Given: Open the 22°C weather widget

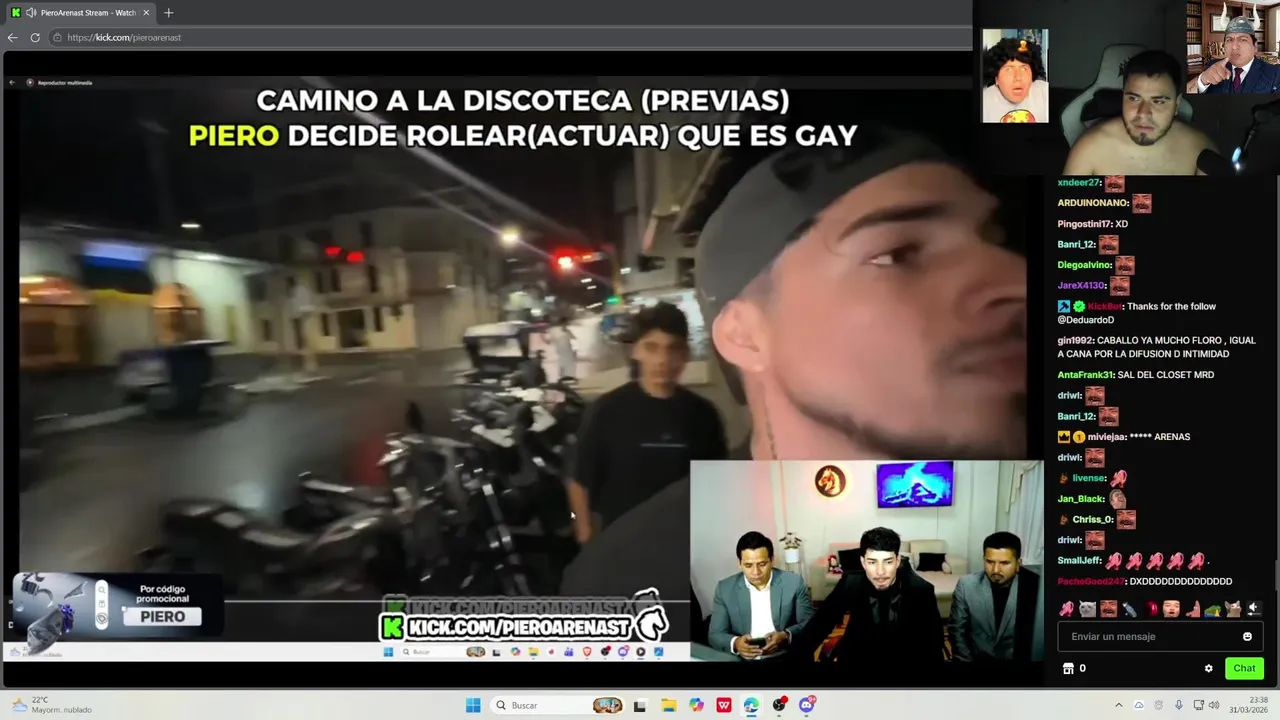Looking at the screenshot, I should pos(52,705).
